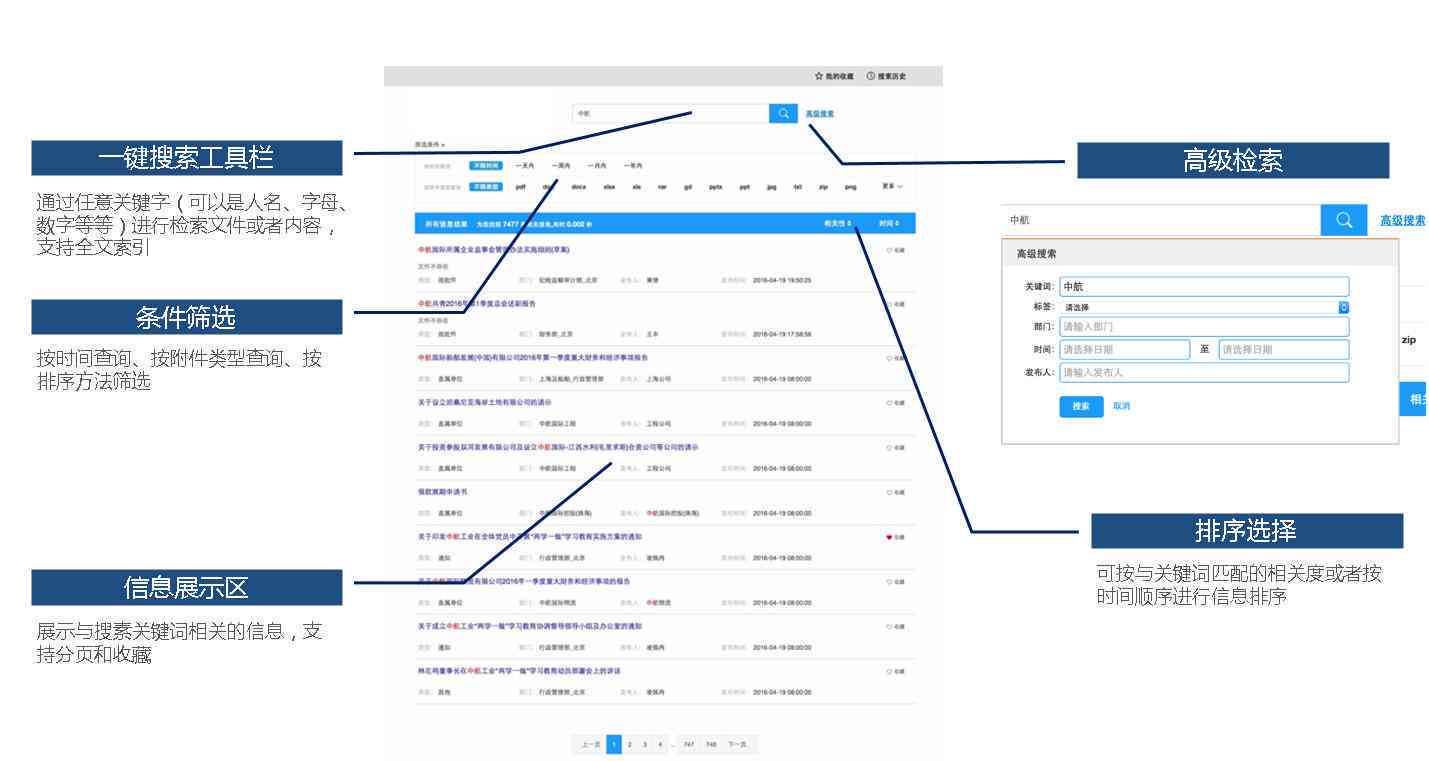Screen dimensions: 1429x761
Task: Select the 一年内 time filter
Action: [x=633, y=165]
